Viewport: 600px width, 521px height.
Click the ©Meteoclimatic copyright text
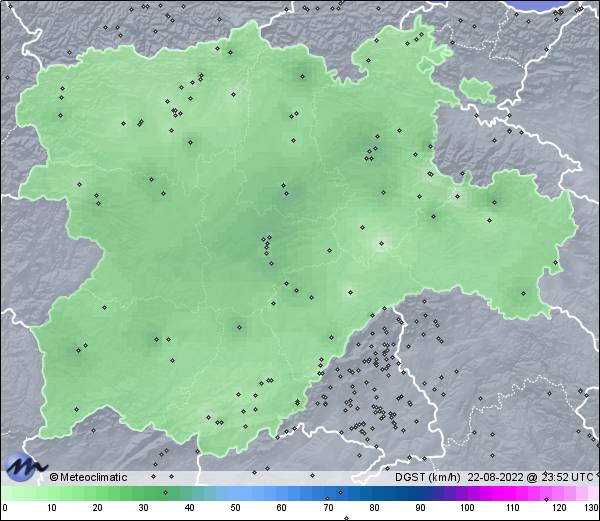click(x=88, y=477)
